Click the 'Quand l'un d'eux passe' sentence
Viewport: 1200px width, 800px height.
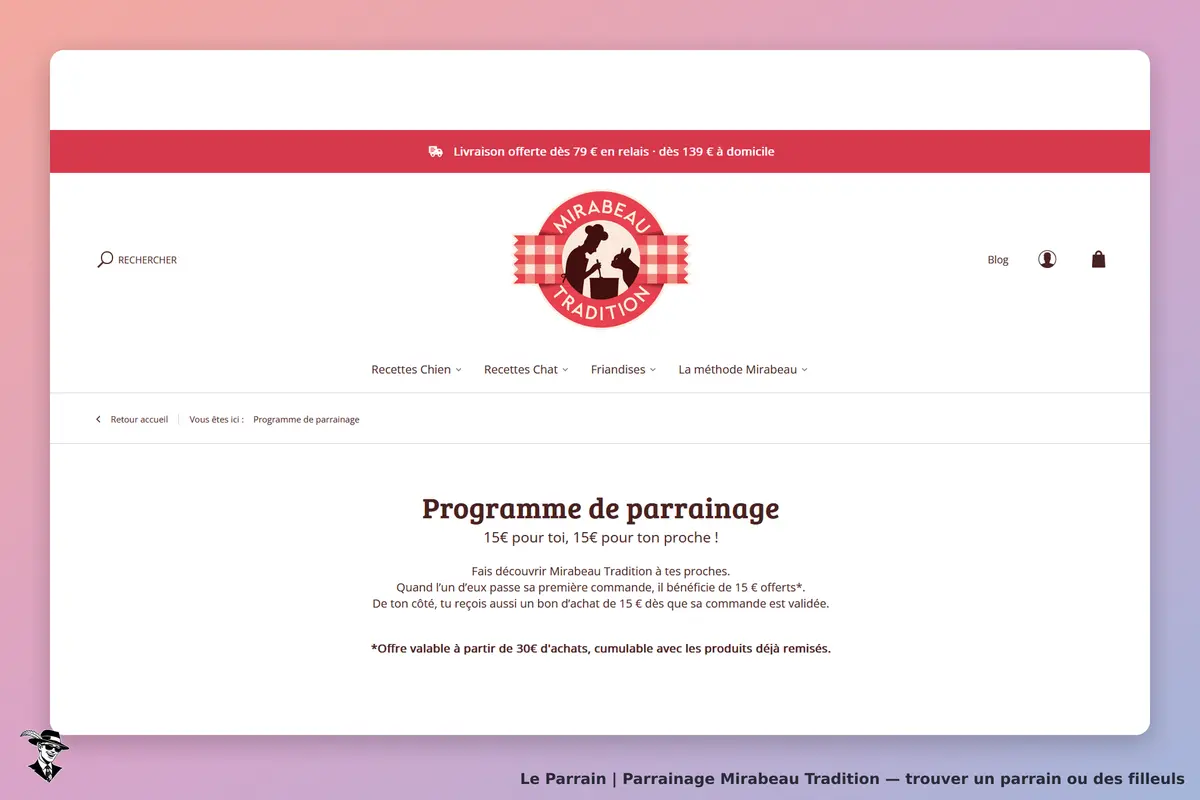tap(600, 587)
